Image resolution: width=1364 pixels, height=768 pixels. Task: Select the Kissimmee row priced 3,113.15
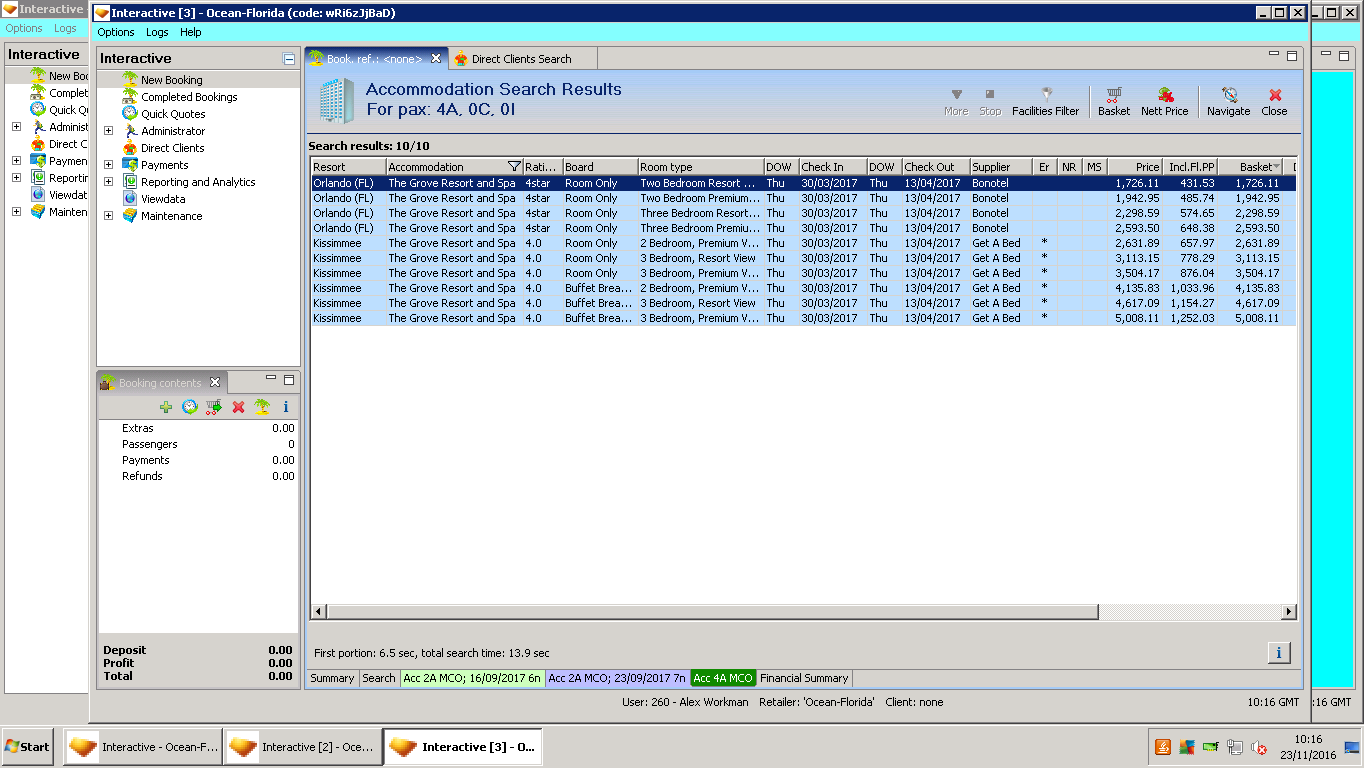point(803,258)
